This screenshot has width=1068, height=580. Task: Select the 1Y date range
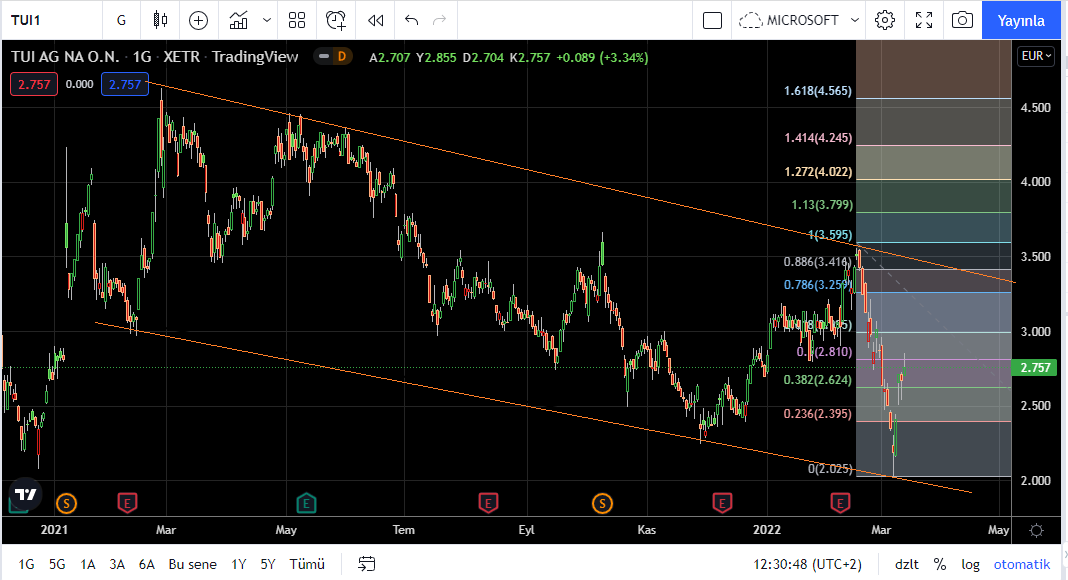pos(238,564)
